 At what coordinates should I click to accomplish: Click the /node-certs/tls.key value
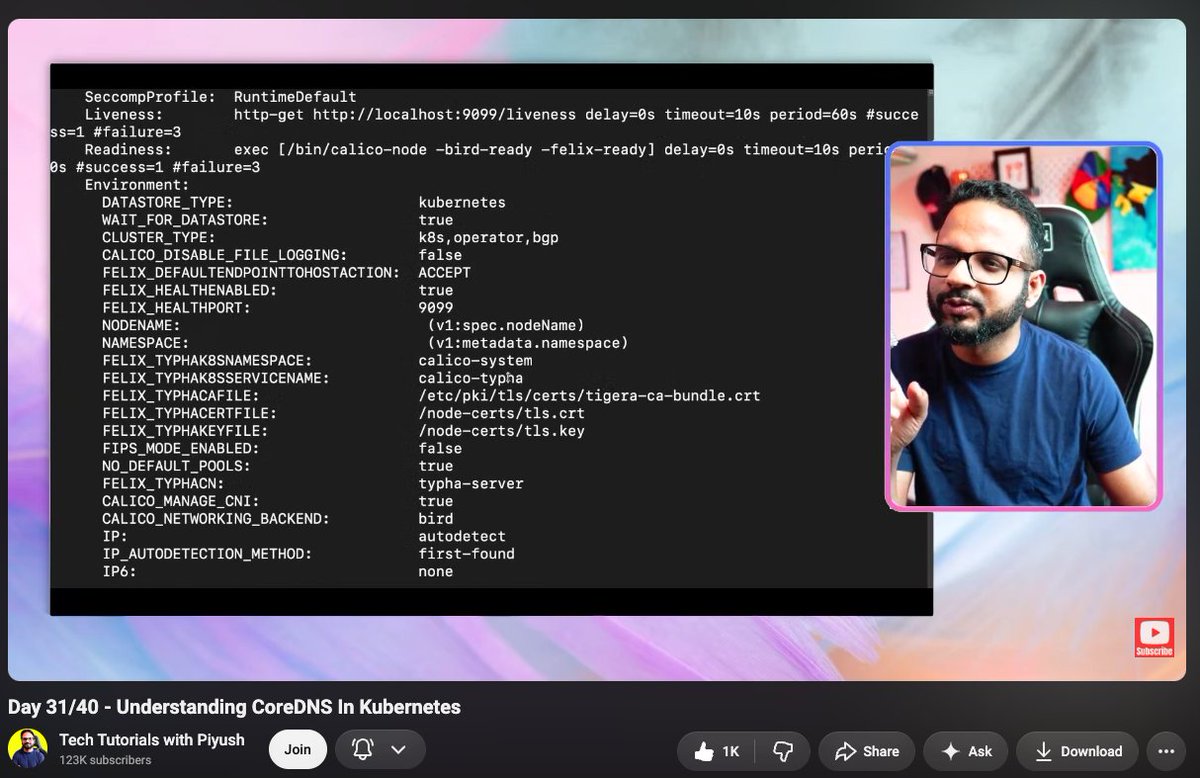tap(501, 431)
